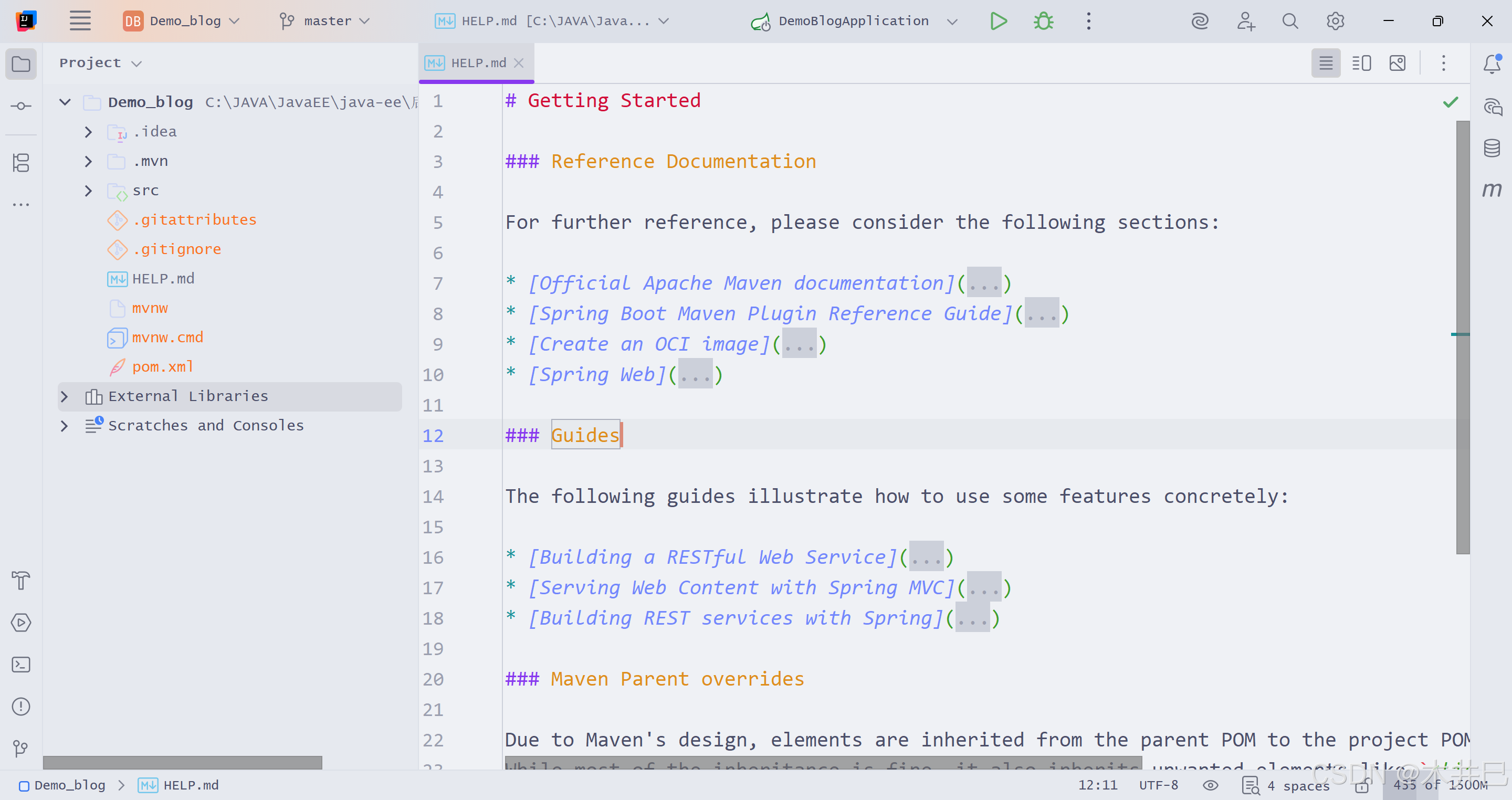Click the UTF-8 encoding in status bar
The height and width of the screenshot is (800, 1512).
pos(1158,785)
